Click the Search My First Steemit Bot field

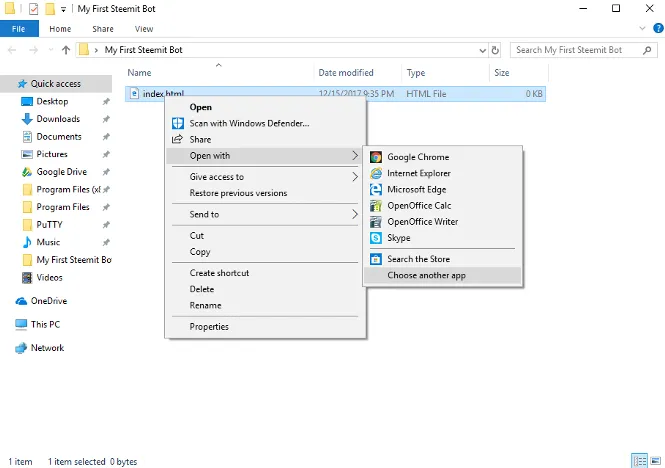tap(575, 50)
